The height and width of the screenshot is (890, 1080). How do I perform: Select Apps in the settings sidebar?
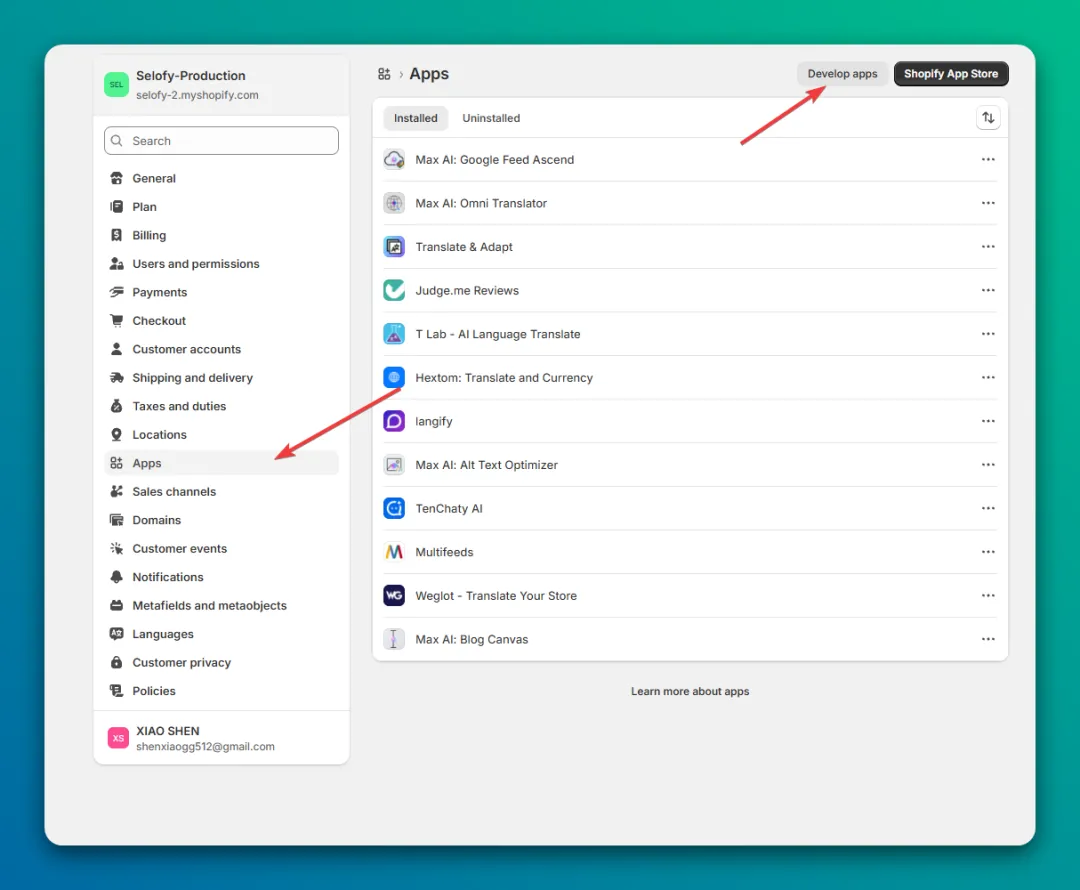[221, 463]
